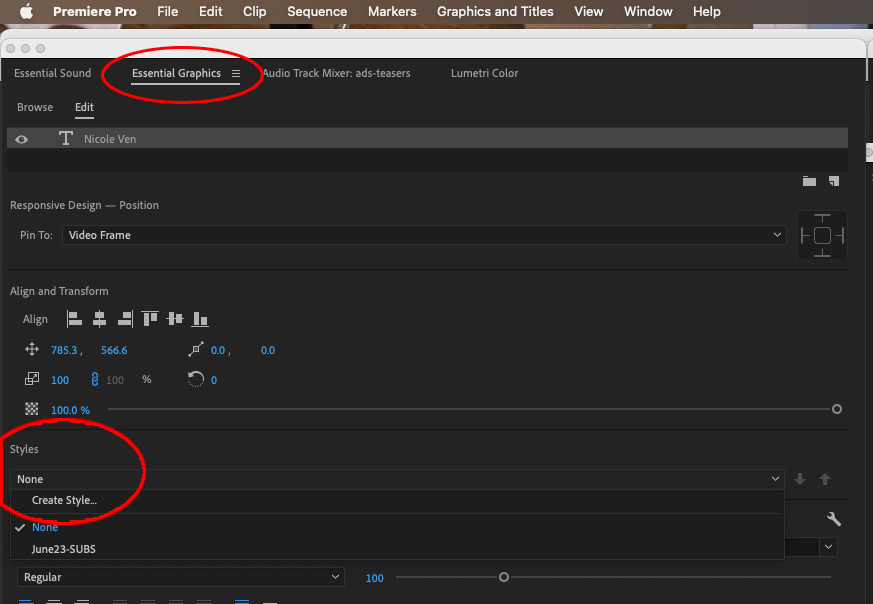Click the Position move icon
The width and height of the screenshot is (873, 604).
32,350
